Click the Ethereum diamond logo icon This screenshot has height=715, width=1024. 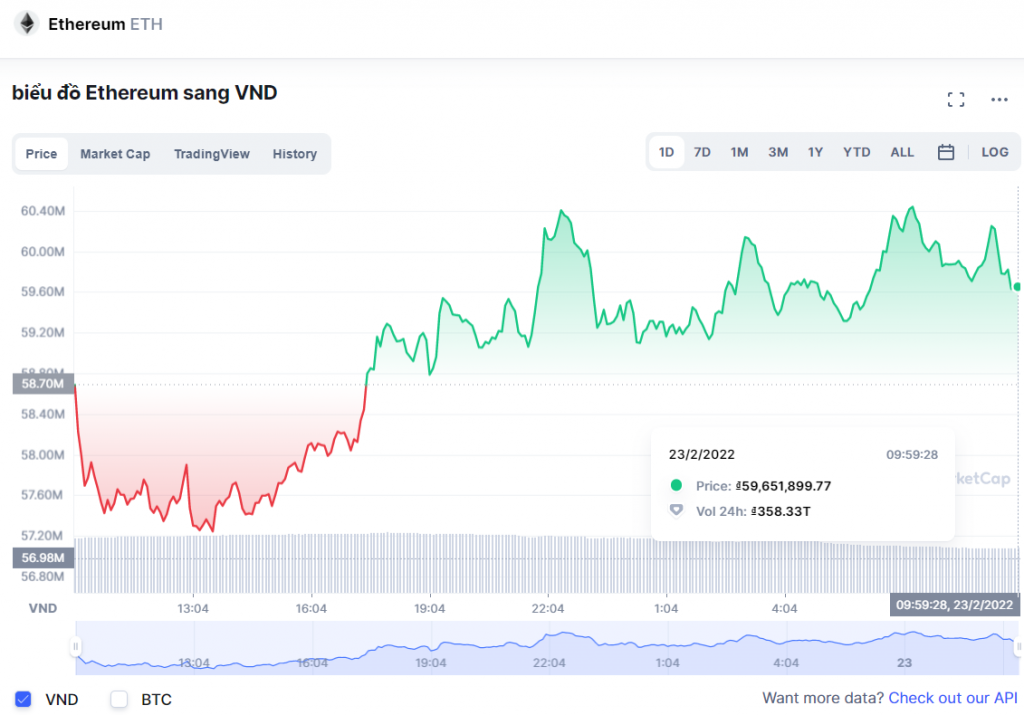26,24
